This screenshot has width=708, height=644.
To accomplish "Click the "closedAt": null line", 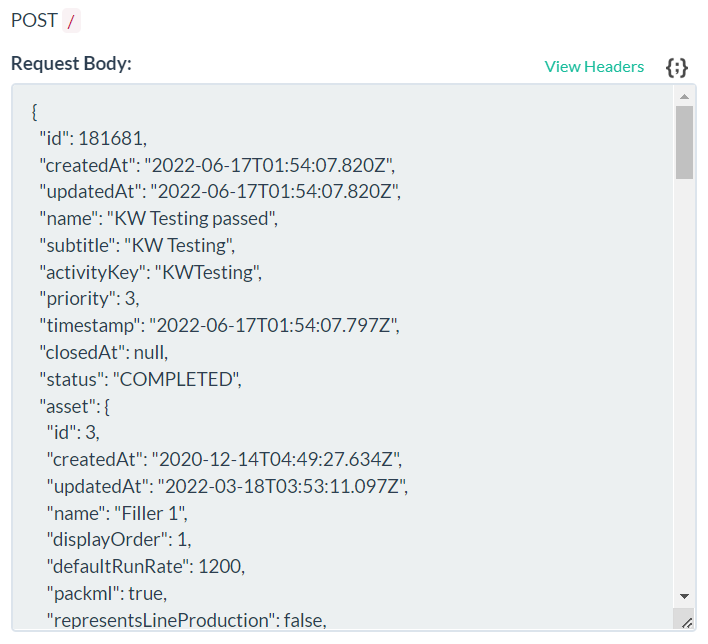I will [103, 352].
